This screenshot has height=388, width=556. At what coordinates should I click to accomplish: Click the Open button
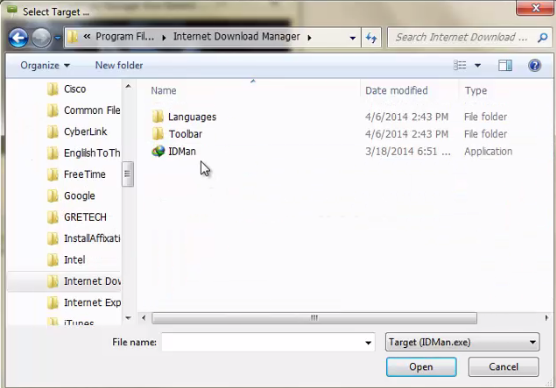click(421, 367)
